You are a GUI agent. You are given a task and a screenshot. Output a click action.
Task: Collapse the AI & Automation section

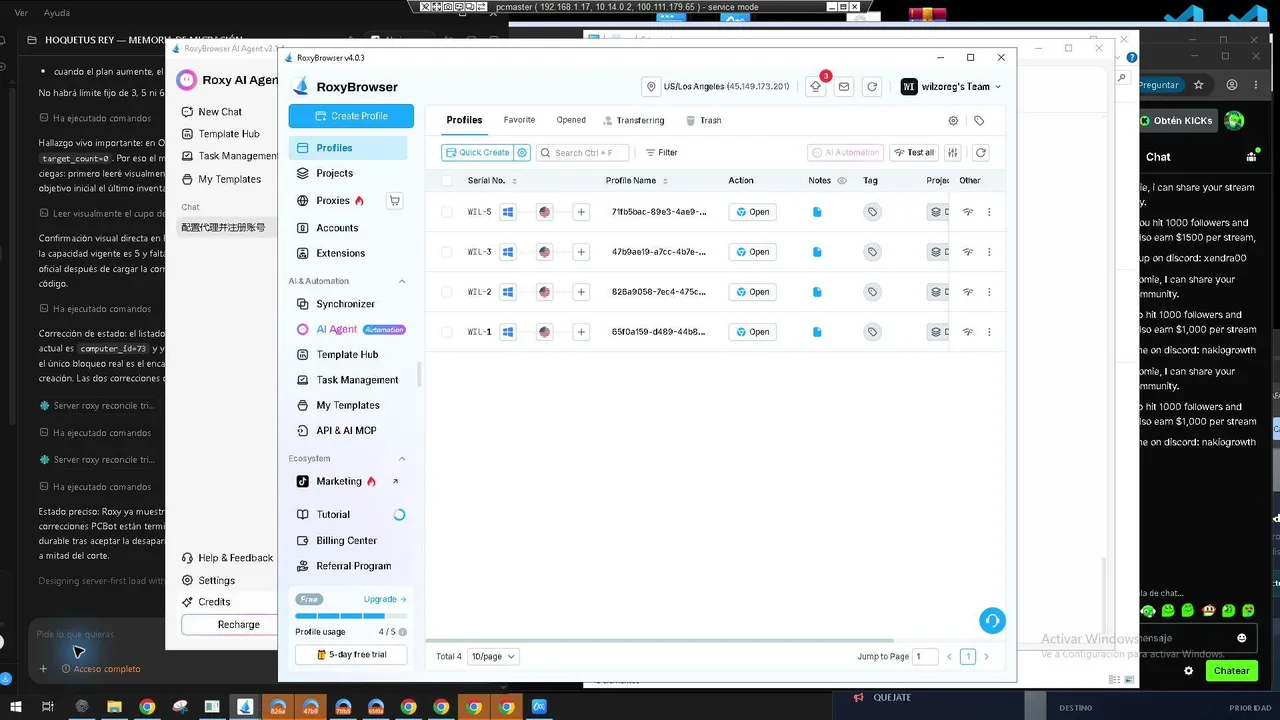pyautogui.click(x=402, y=281)
